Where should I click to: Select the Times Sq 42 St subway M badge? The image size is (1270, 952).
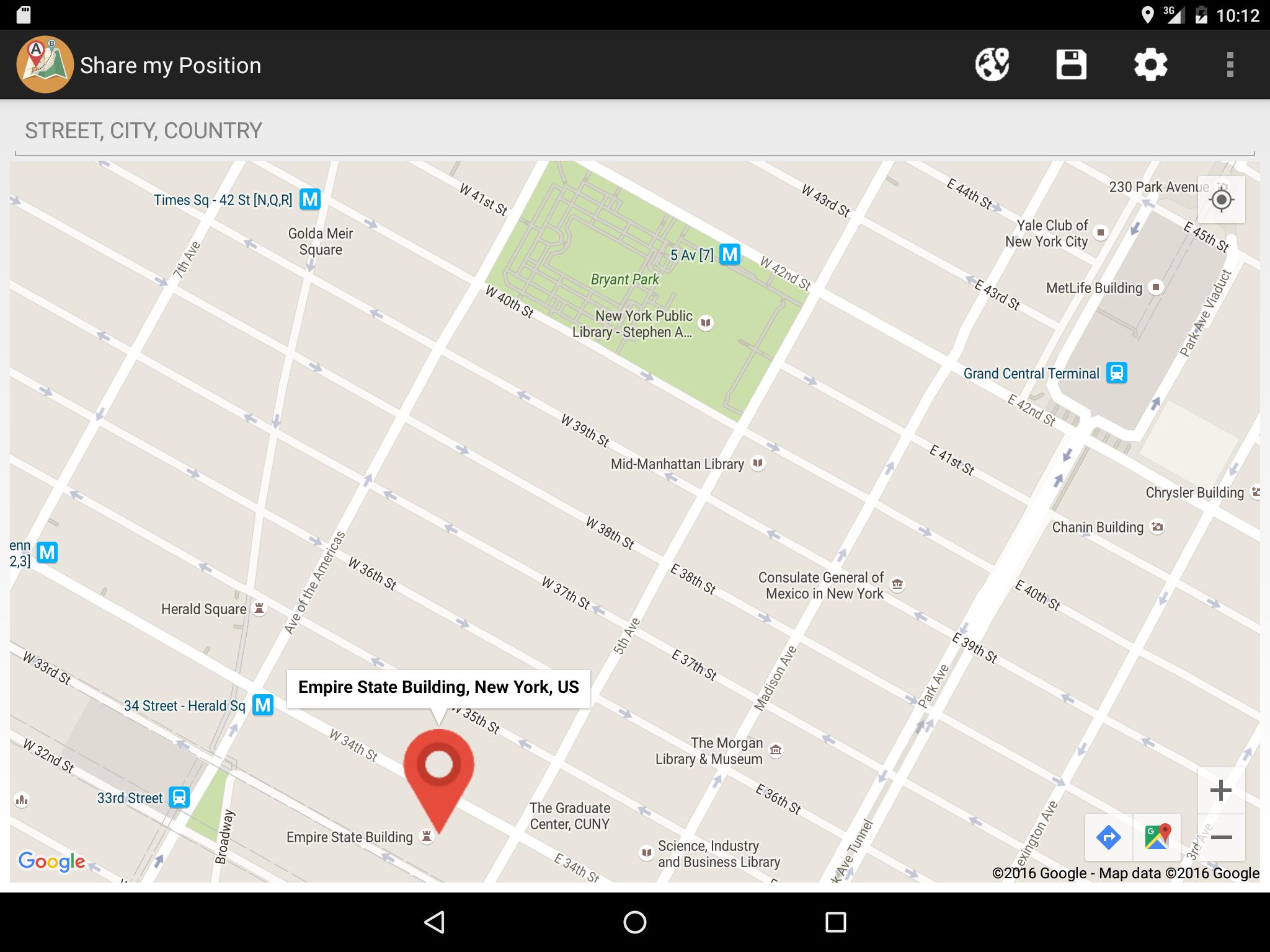[310, 200]
